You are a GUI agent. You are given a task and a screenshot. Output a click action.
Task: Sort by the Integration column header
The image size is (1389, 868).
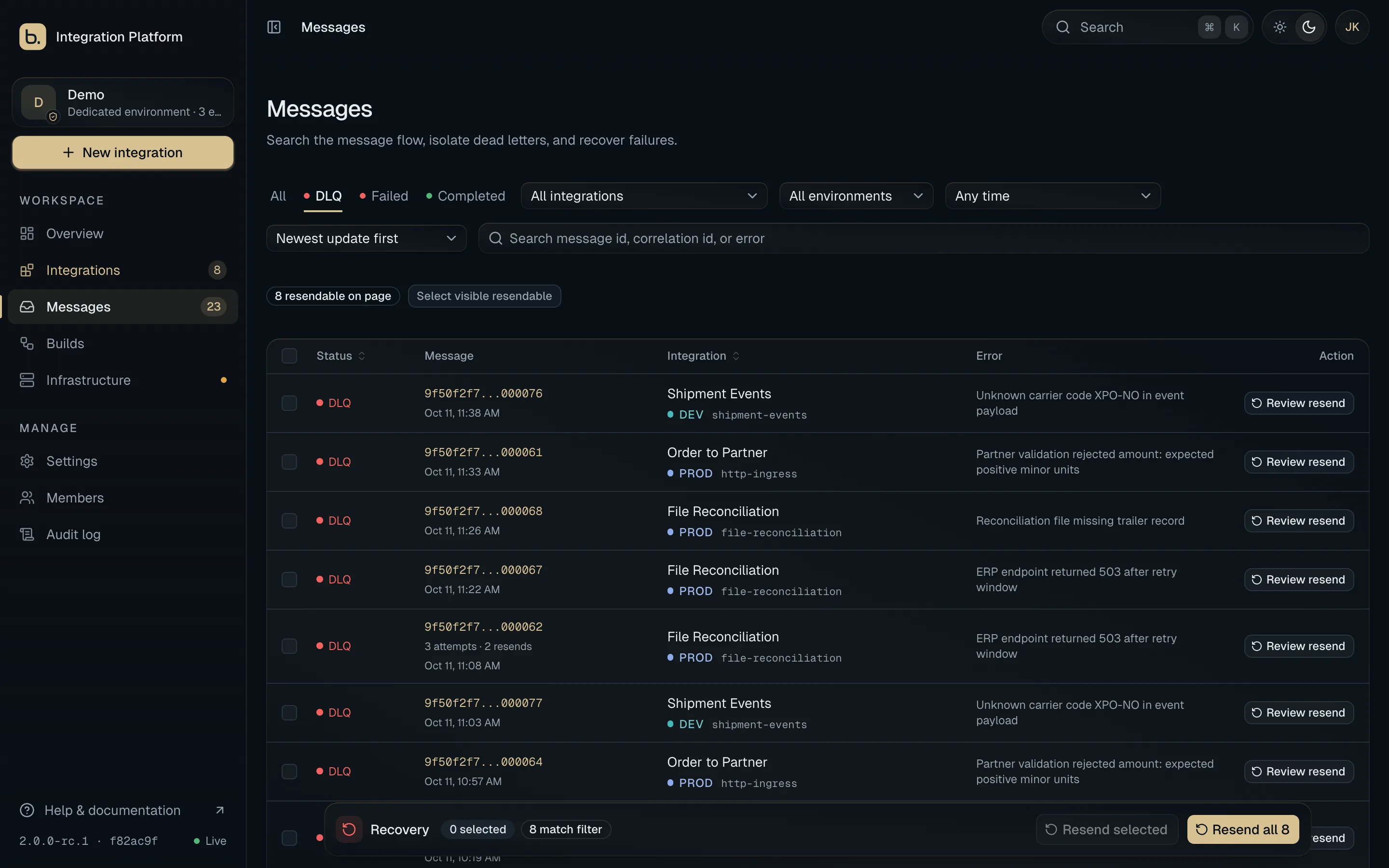coord(703,356)
